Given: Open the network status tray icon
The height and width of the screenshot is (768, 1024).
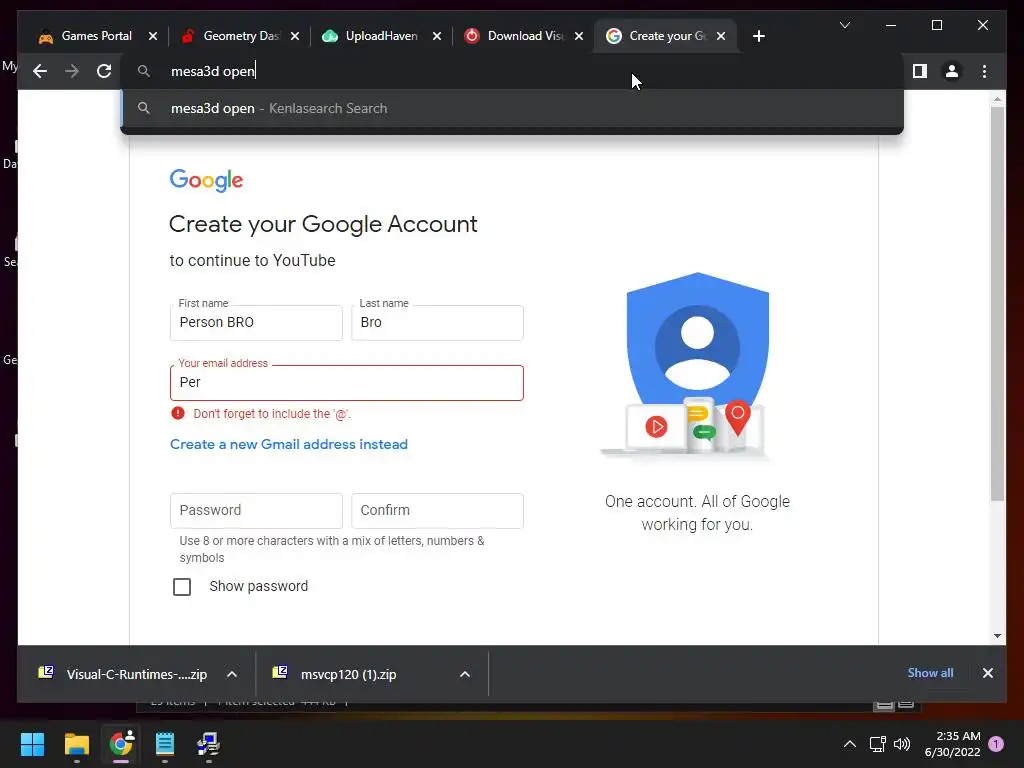Looking at the screenshot, I should pyautogui.click(x=878, y=744).
